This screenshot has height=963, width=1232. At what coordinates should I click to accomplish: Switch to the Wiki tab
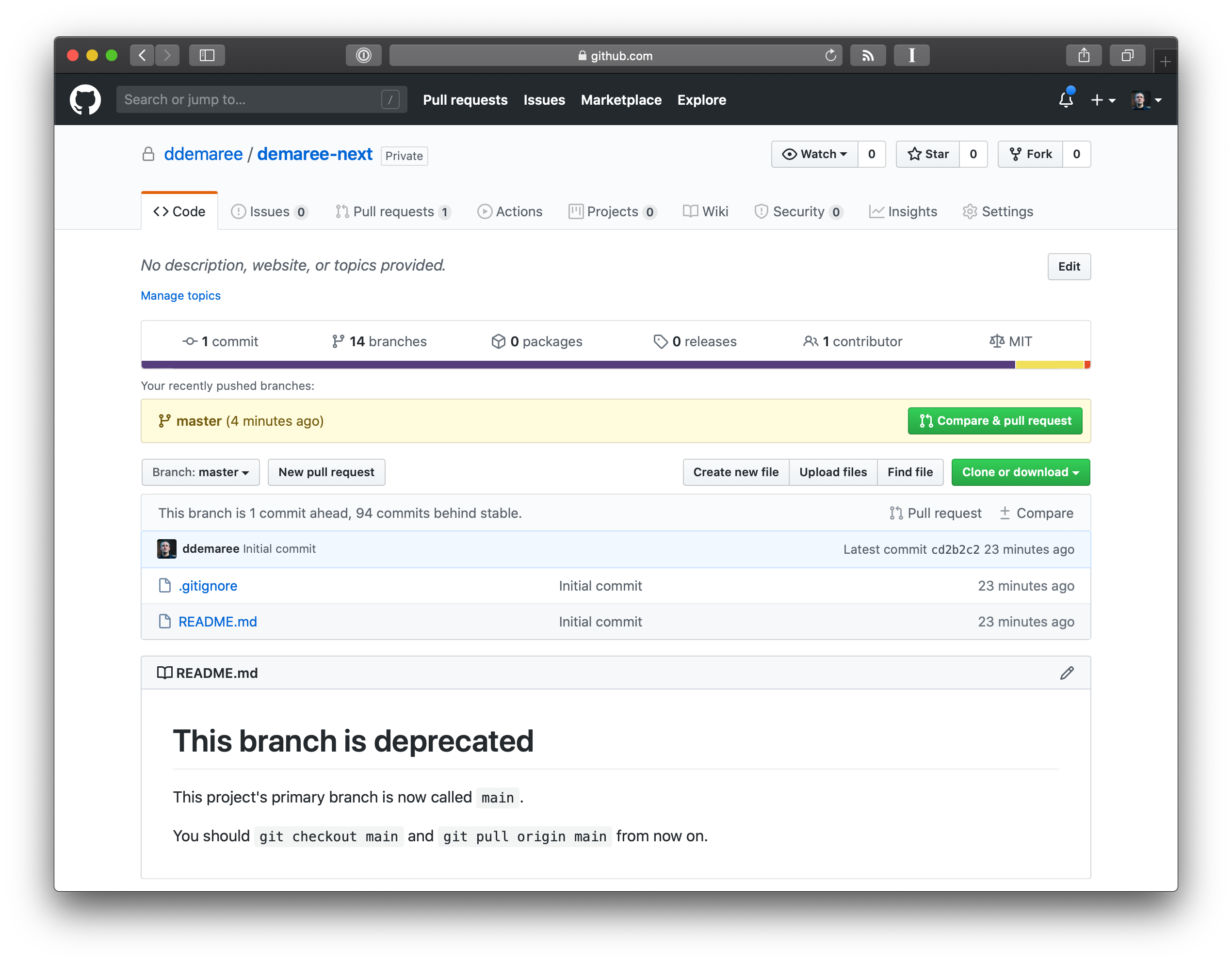(706, 211)
